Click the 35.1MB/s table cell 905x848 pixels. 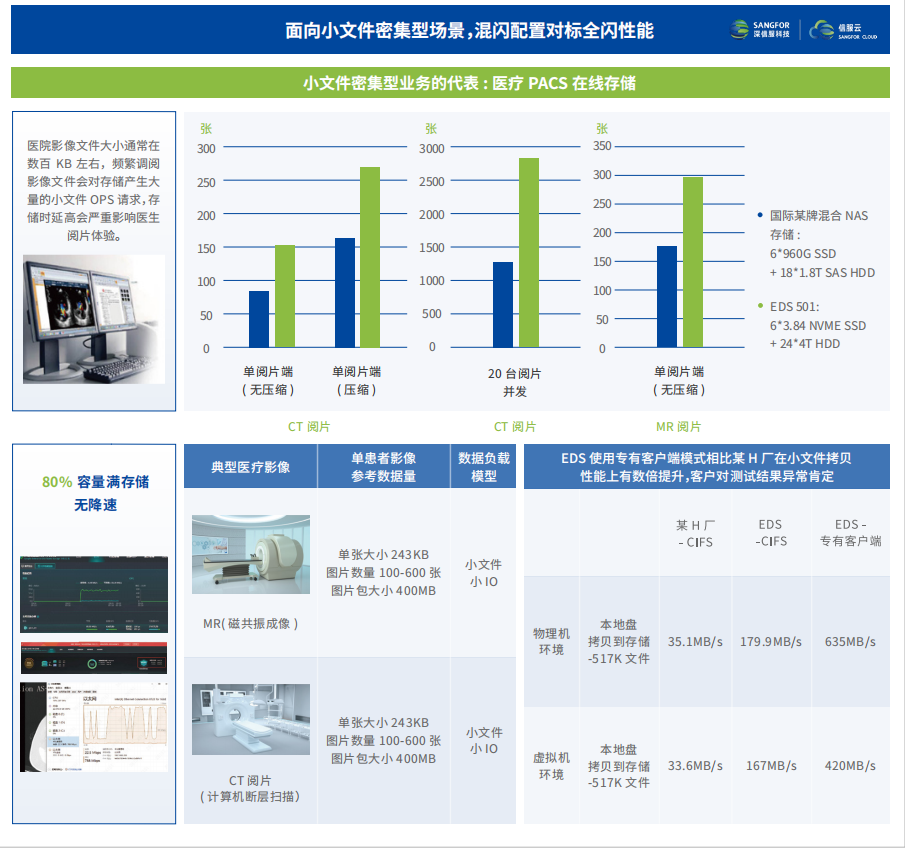pyautogui.click(x=695, y=642)
